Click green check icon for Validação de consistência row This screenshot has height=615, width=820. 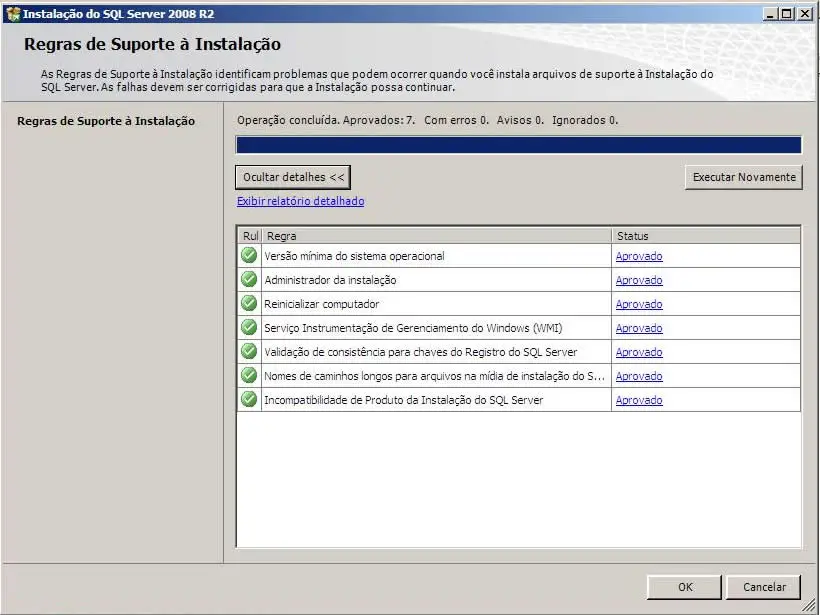coord(249,351)
